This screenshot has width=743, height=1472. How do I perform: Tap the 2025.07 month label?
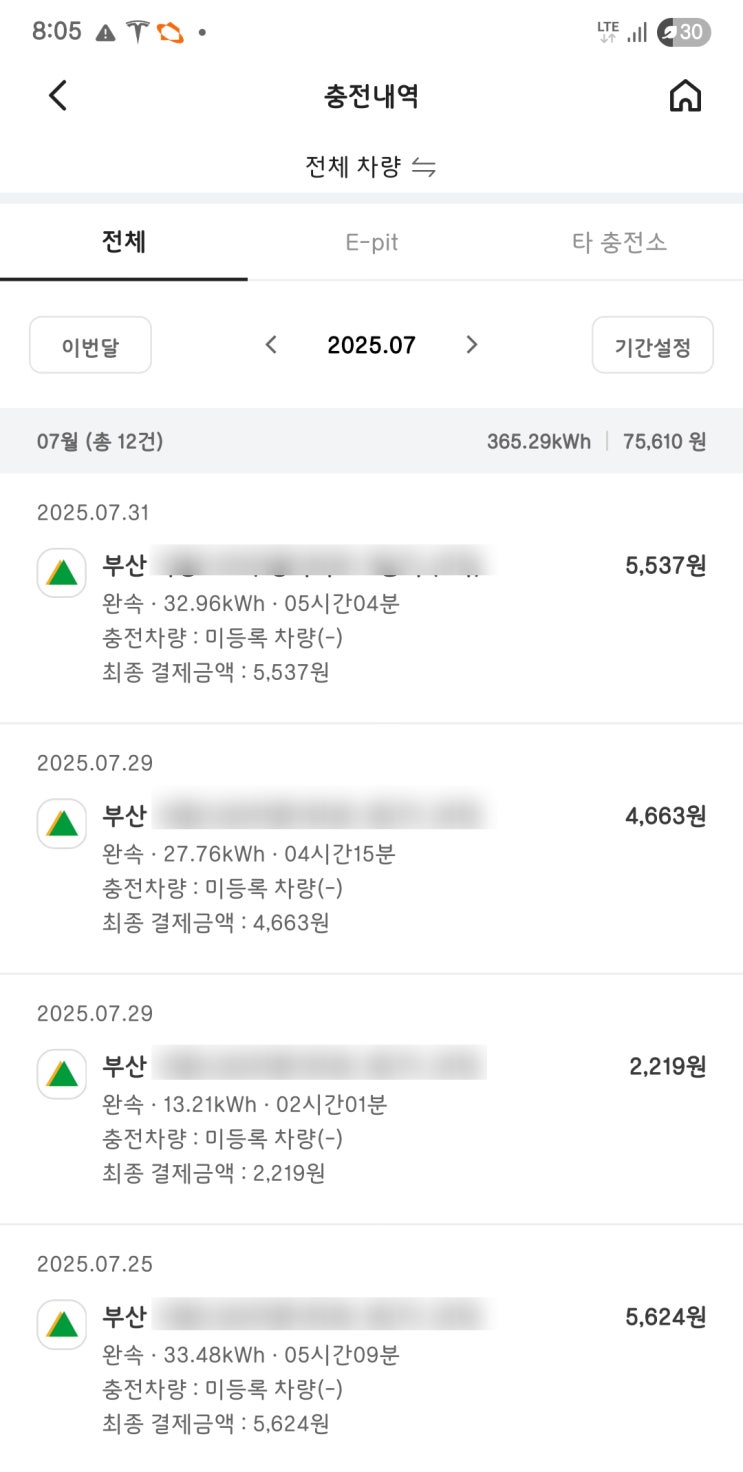[371, 345]
